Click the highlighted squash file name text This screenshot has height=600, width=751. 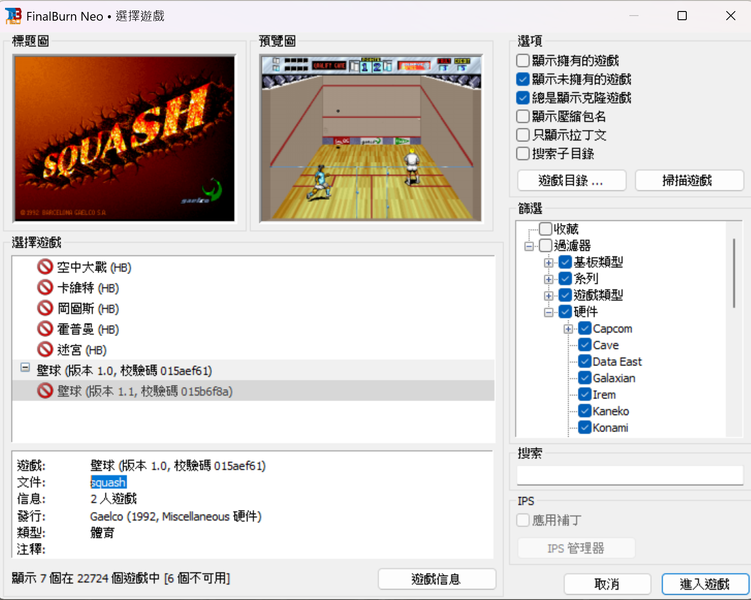[x=109, y=482]
